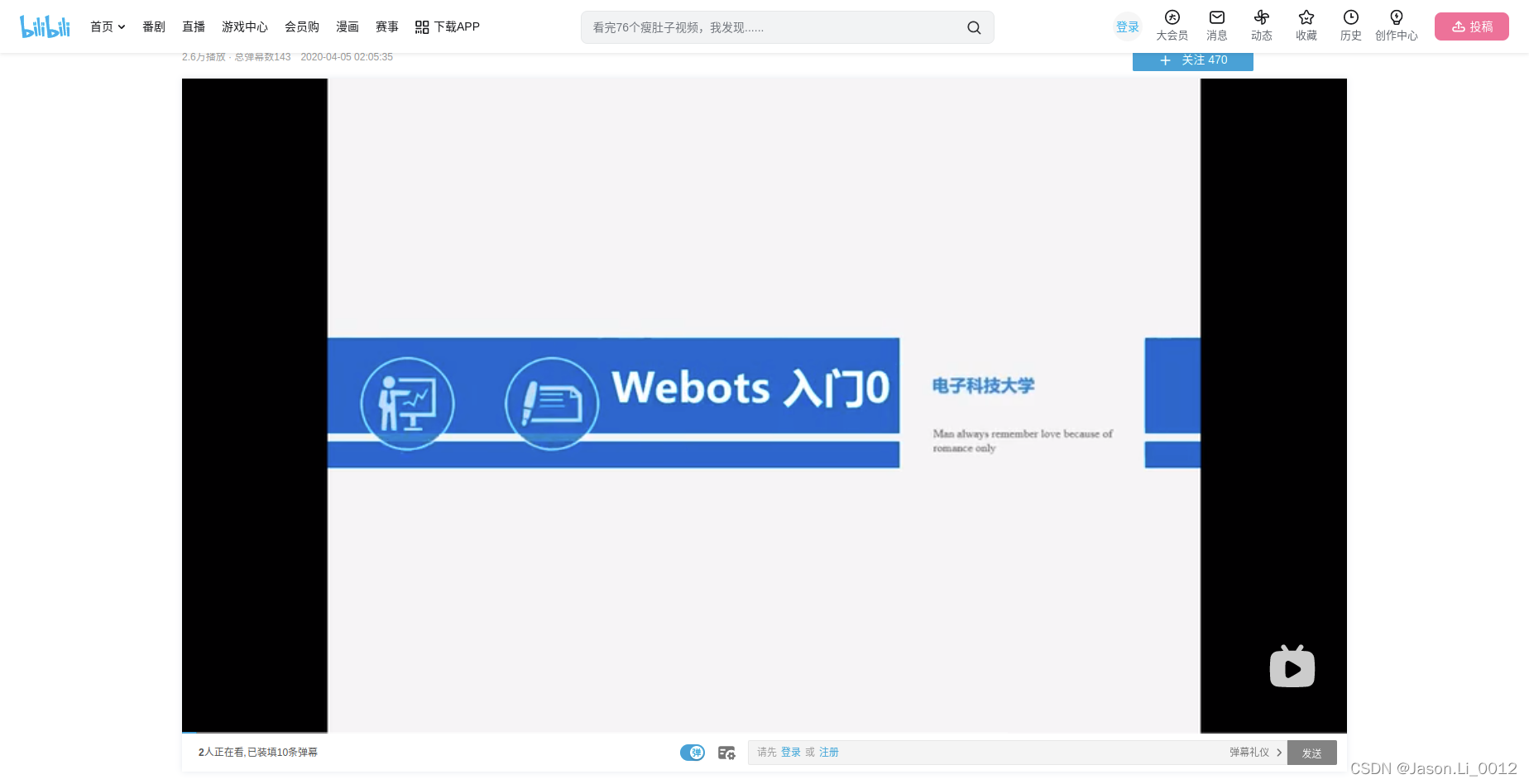Image resolution: width=1529 pixels, height=784 pixels.
Task: Go to 番剧 section
Action: (x=154, y=26)
